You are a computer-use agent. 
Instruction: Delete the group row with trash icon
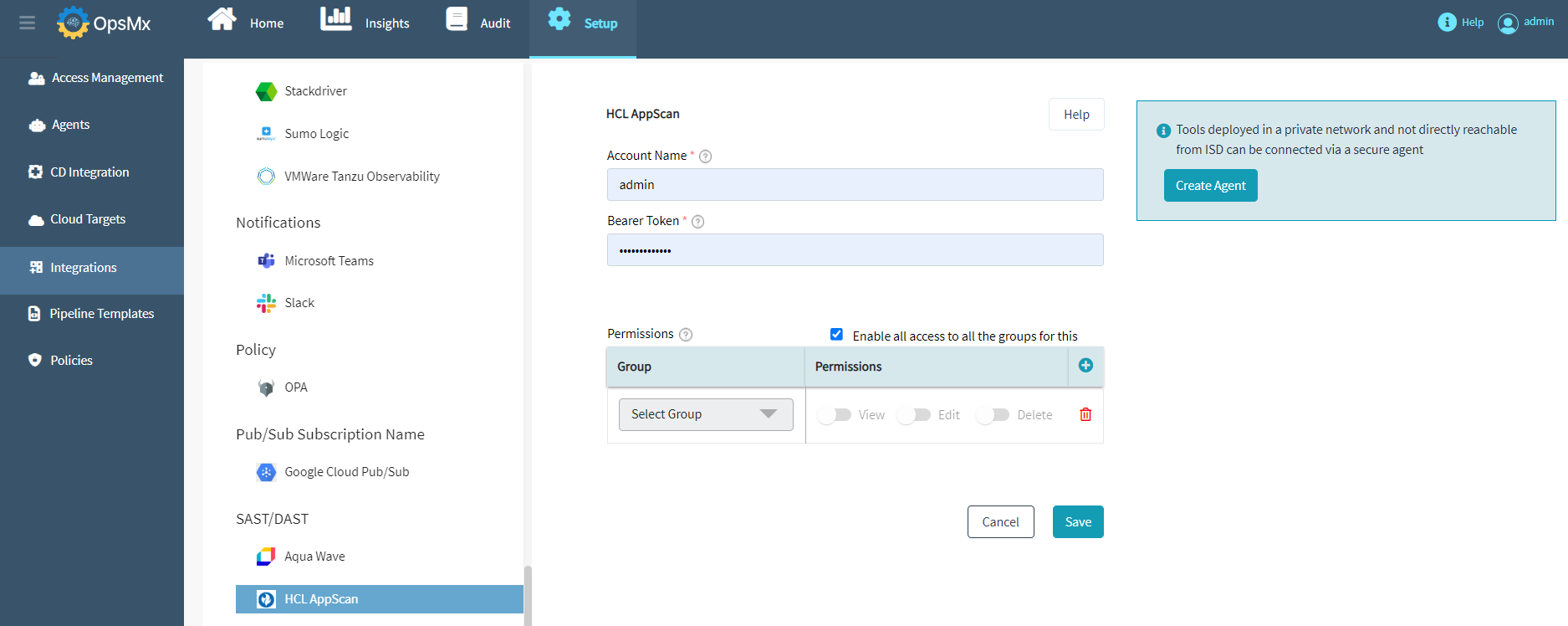[x=1085, y=415]
